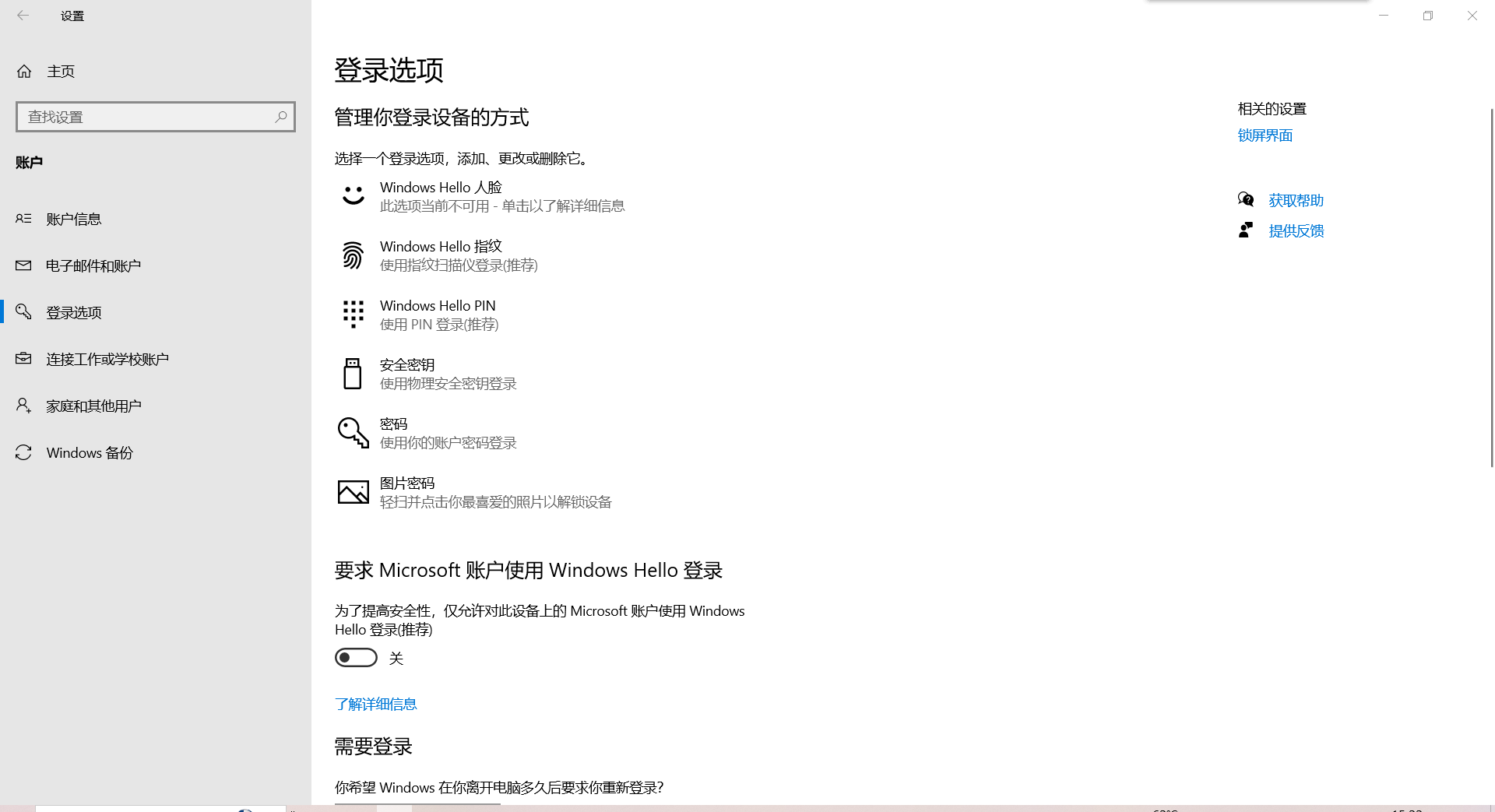This screenshot has height=812, width=1495.
Task: Open 账户信息 in the sidebar
Action: tap(156, 219)
